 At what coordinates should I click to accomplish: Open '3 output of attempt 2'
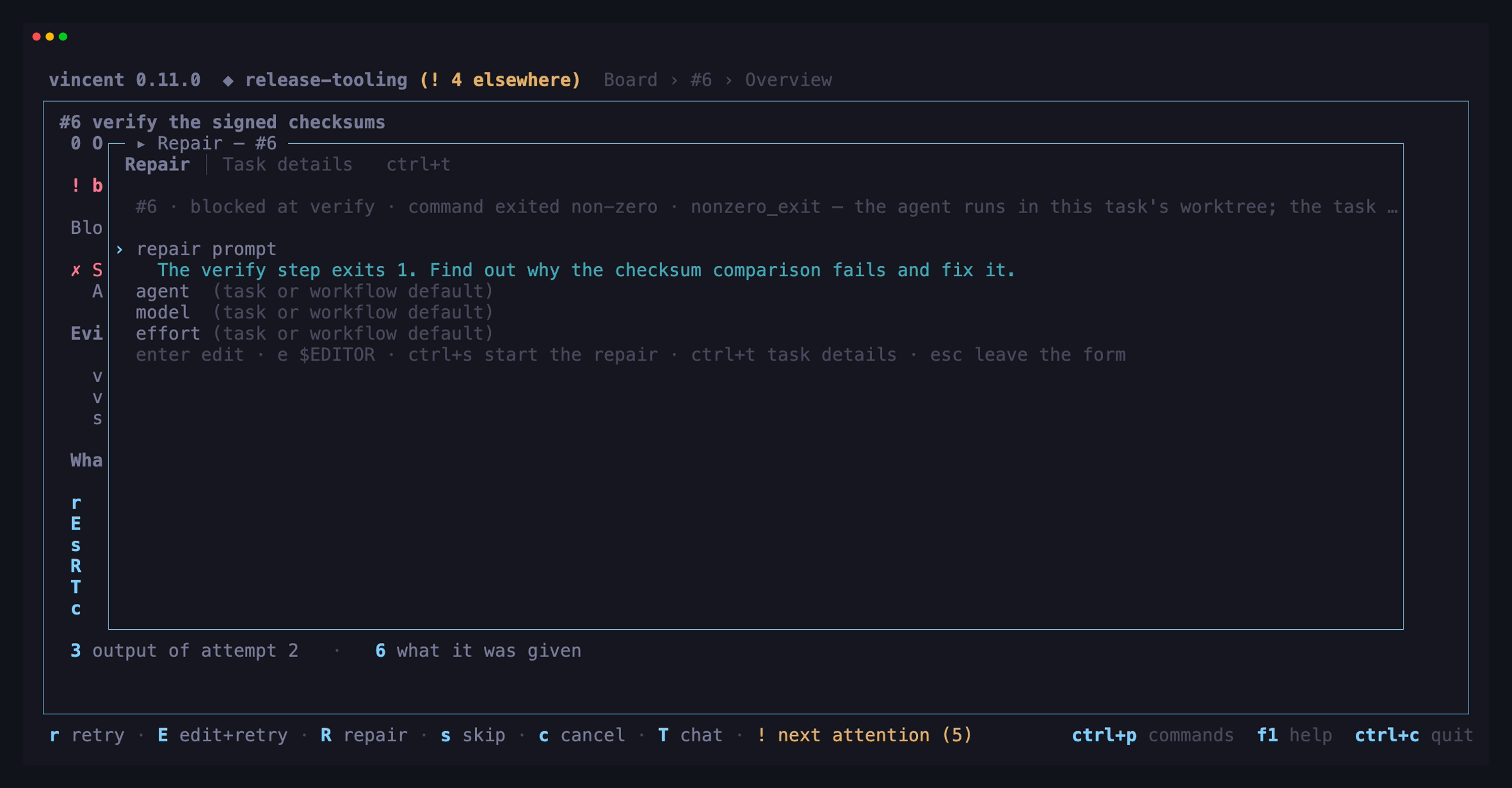[x=184, y=651]
